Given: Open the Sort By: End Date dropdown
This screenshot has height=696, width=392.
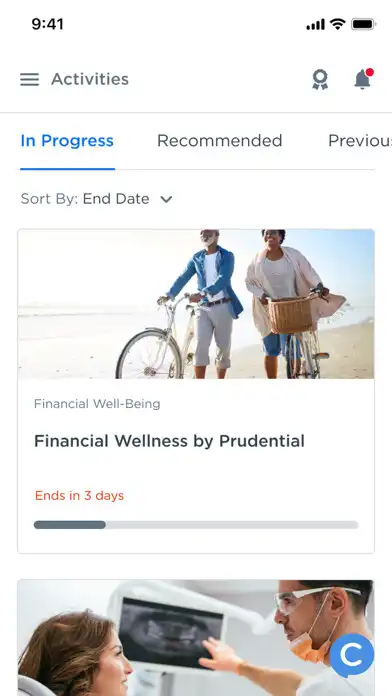Looking at the screenshot, I should coord(96,199).
